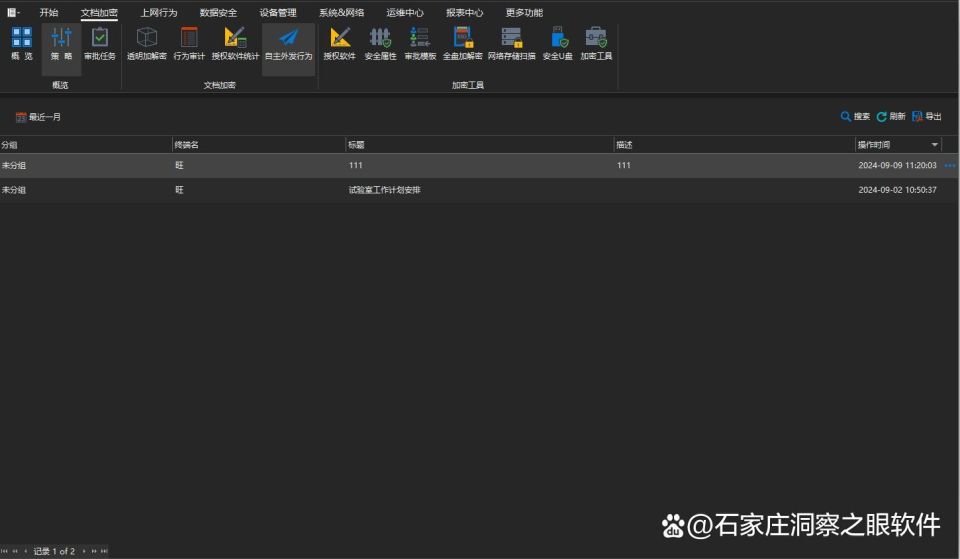Sort by the 标题 column header

pyautogui.click(x=479, y=144)
